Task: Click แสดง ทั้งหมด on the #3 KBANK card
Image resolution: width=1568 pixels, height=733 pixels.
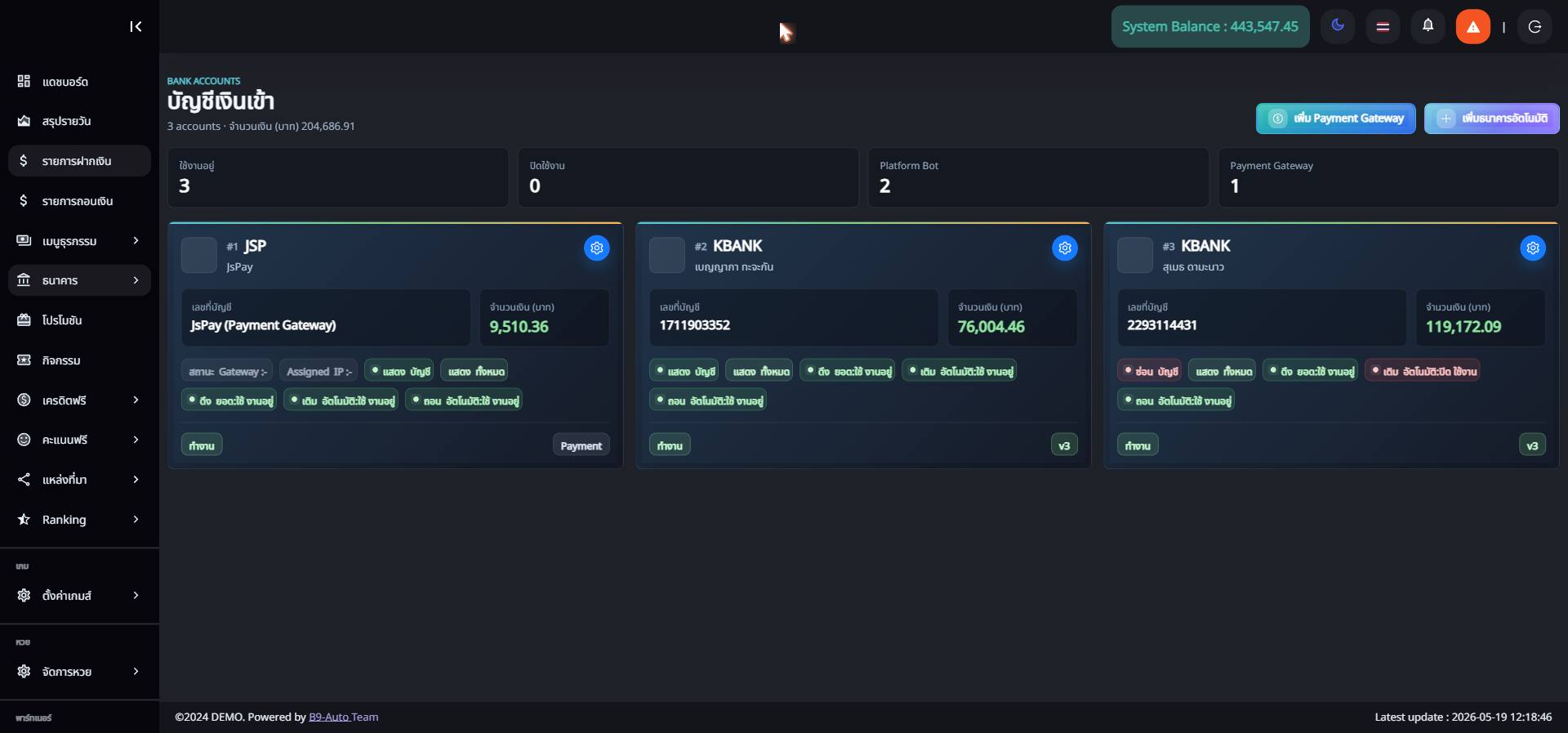Action: point(1222,371)
